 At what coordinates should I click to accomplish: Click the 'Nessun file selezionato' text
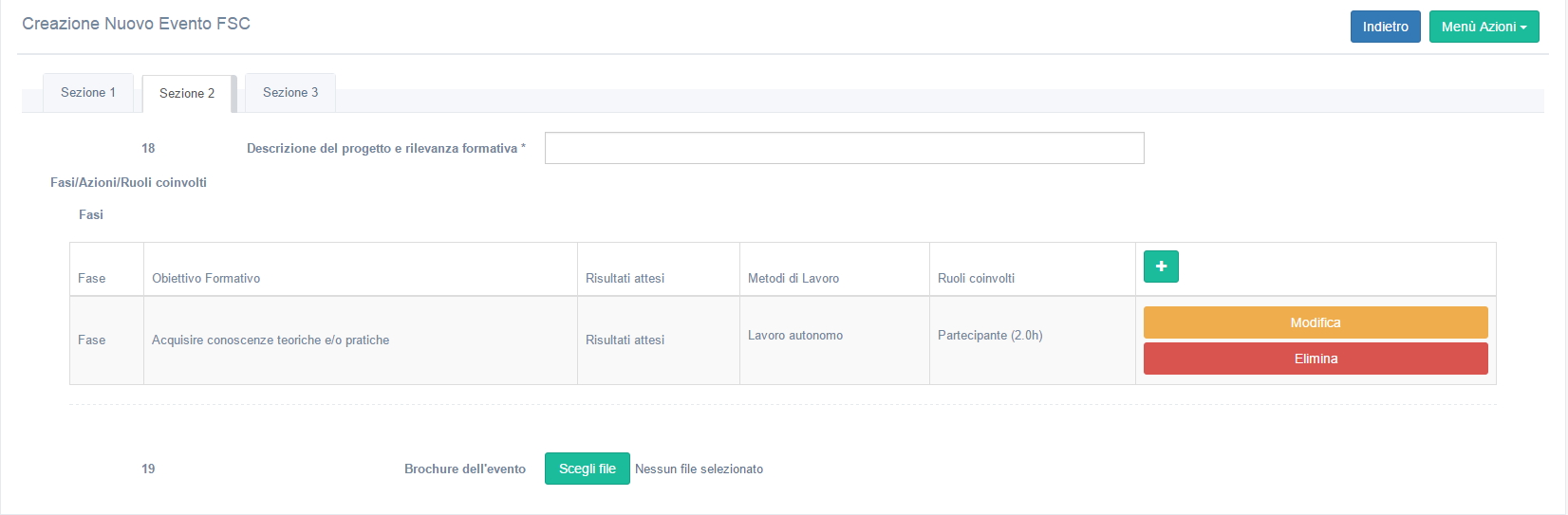click(699, 469)
